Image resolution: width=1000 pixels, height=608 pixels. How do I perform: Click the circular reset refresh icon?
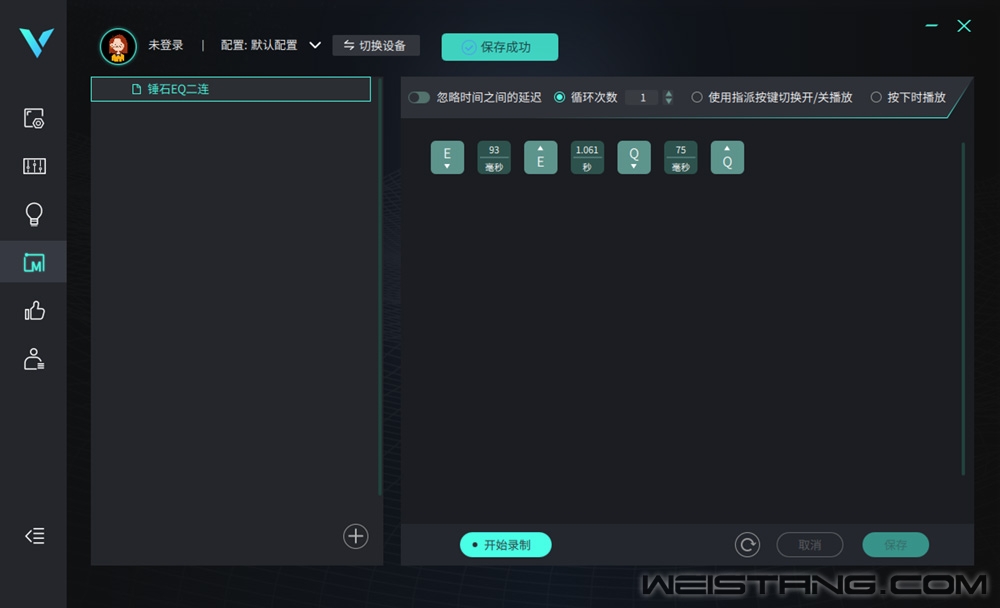point(747,545)
